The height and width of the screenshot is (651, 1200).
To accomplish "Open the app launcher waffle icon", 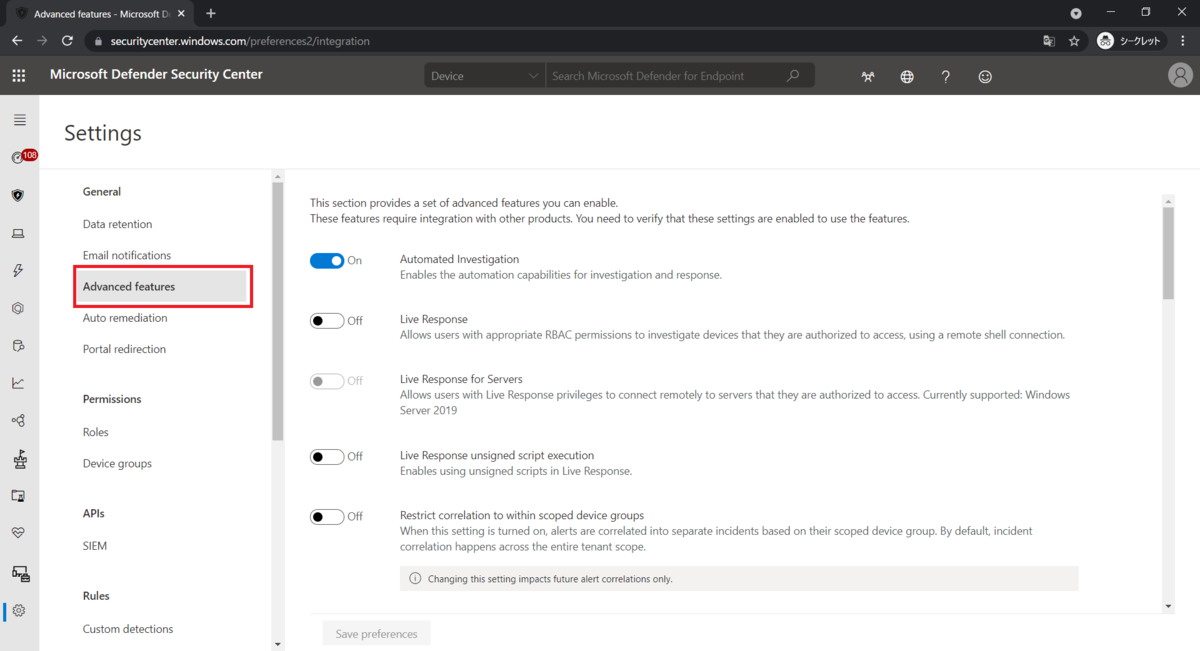I will 19,75.
